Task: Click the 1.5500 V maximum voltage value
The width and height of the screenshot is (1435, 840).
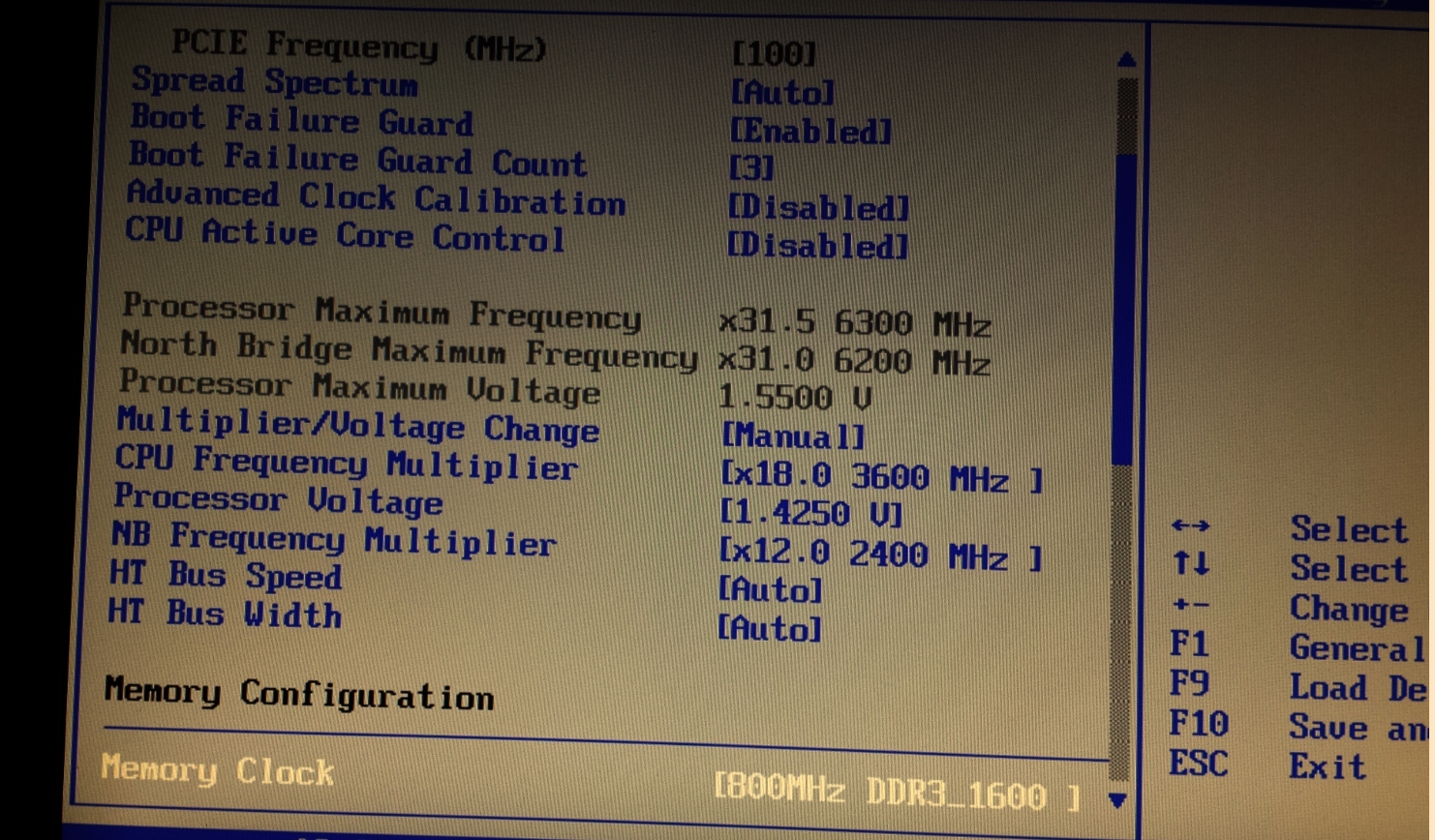Action: [795, 398]
